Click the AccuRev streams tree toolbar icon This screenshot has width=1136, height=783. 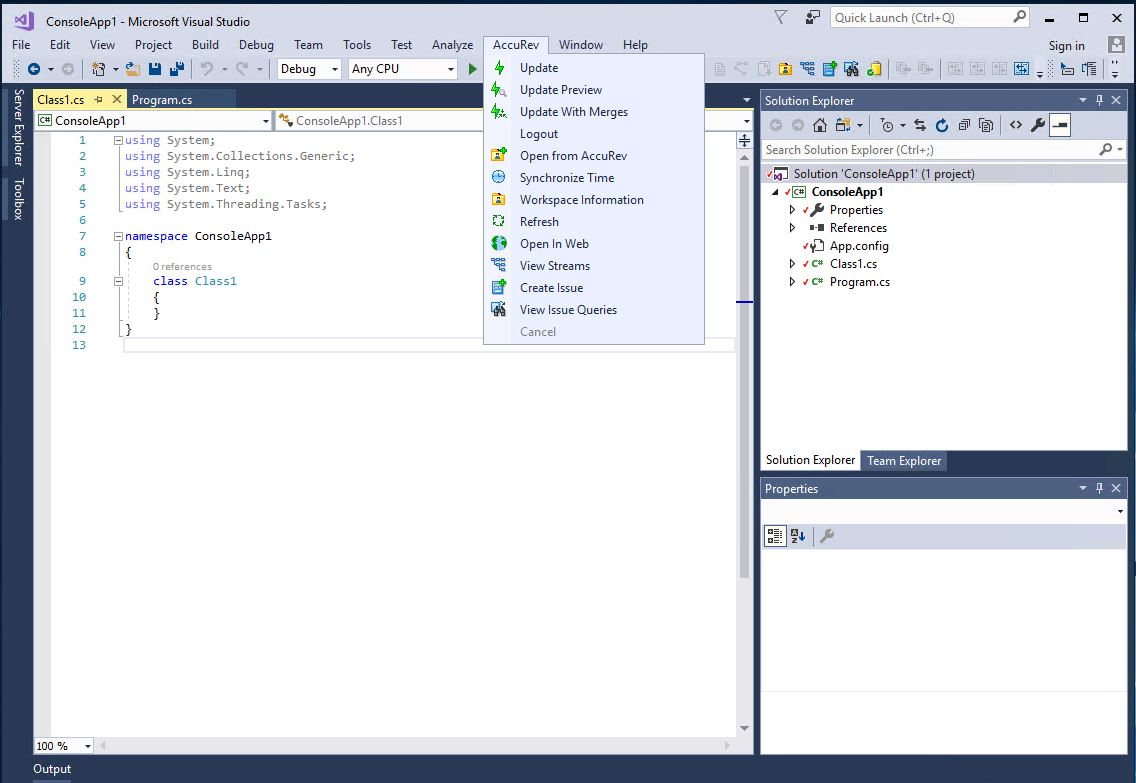[807, 69]
